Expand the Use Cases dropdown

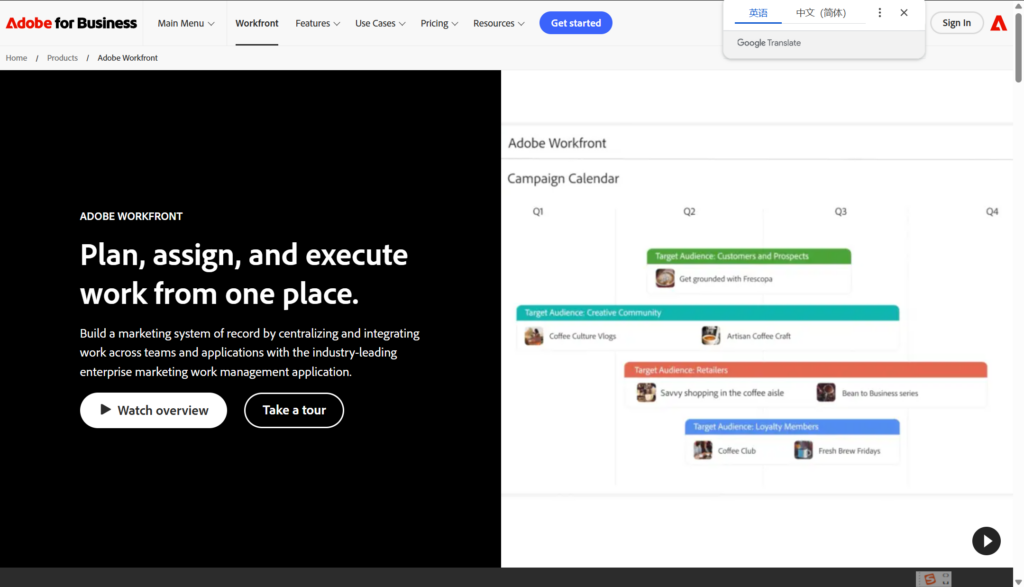click(380, 23)
